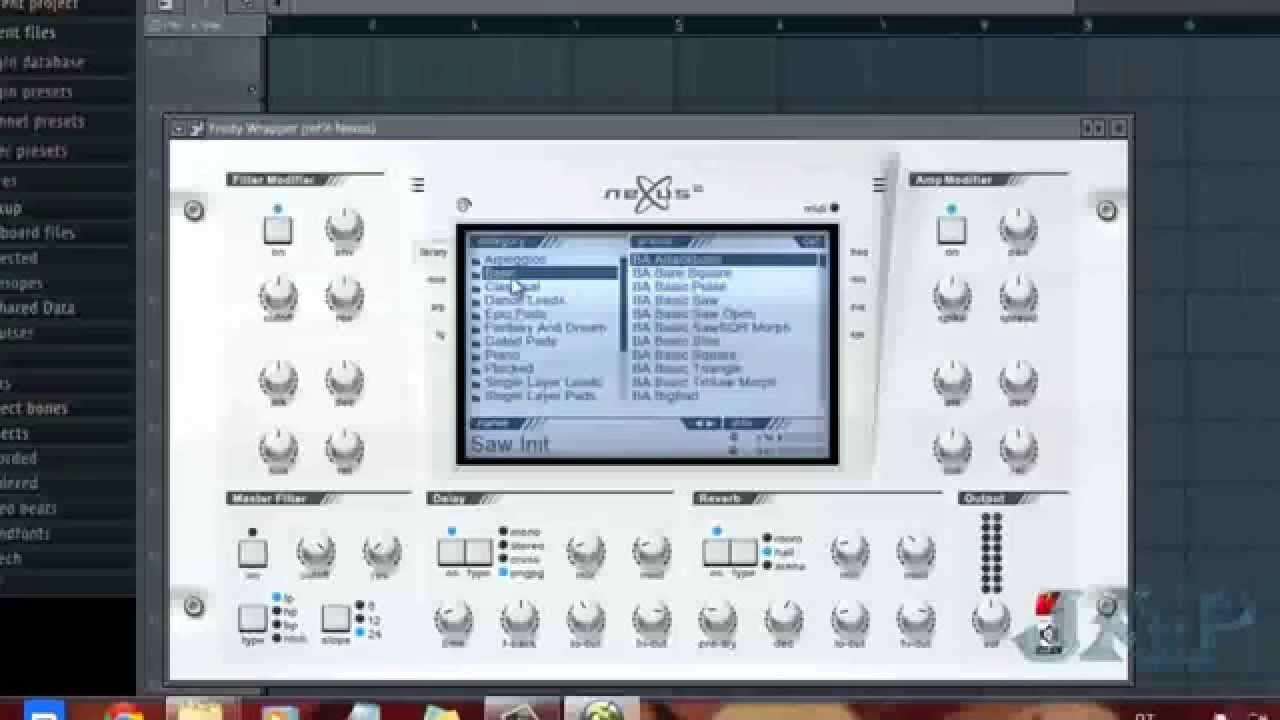This screenshot has height=720, width=1280.
Task: Click the Filter Modifier env knob
Action: point(344,228)
